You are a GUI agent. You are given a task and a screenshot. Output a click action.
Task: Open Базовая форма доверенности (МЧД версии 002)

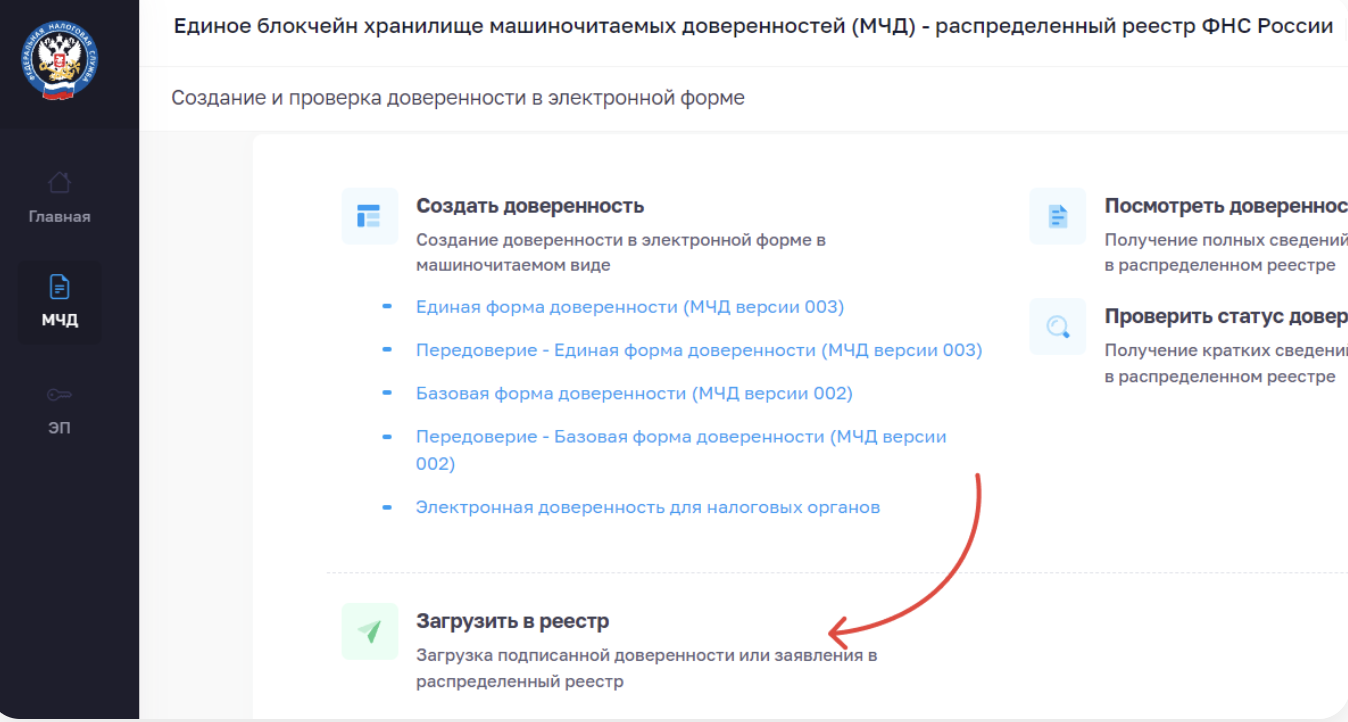[x=634, y=393]
